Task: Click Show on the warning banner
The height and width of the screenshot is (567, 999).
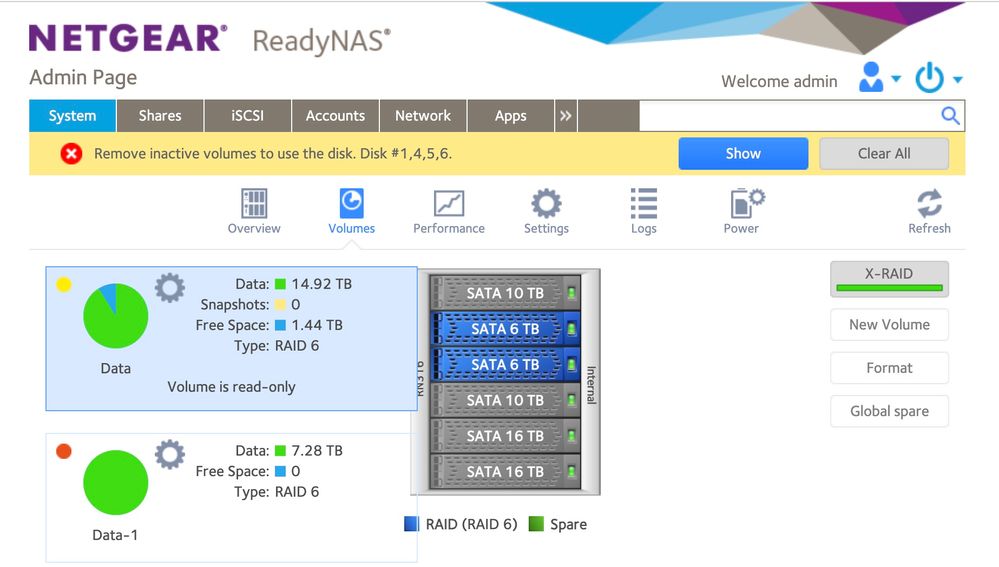Action: pos(743,154)
